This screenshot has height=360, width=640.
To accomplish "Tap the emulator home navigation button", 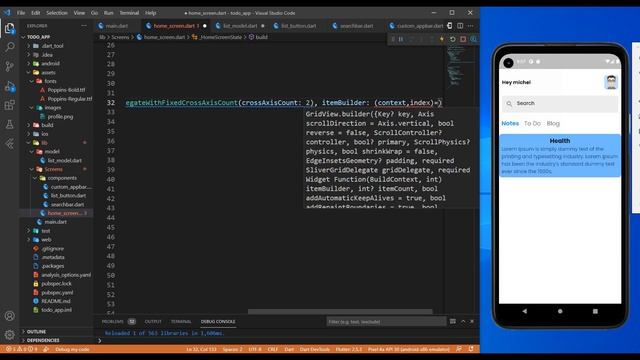I will point(560,311).
